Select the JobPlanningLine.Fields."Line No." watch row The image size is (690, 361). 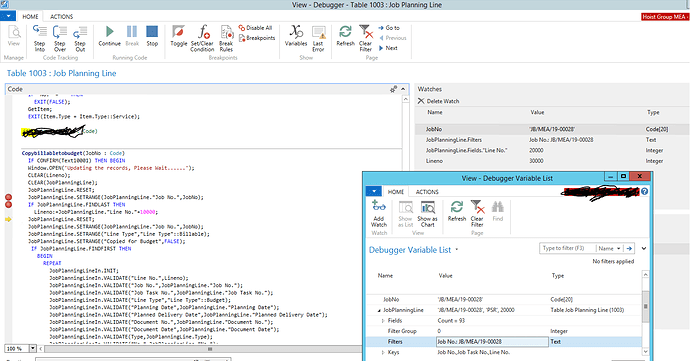552,151
